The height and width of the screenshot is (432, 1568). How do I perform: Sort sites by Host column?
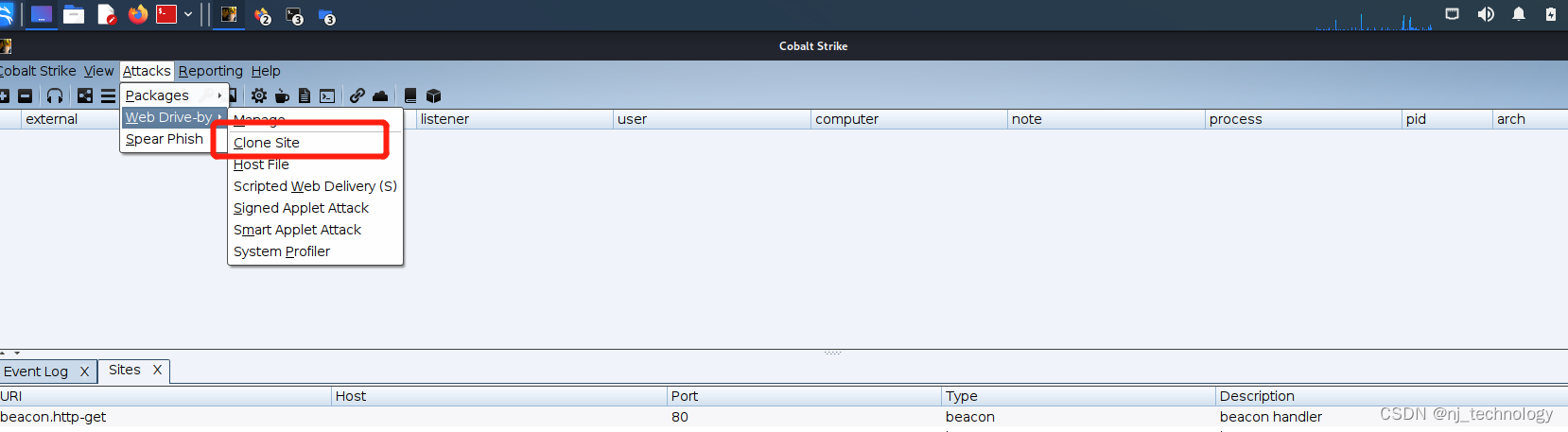pyautogui.click(x=499, y=396)
